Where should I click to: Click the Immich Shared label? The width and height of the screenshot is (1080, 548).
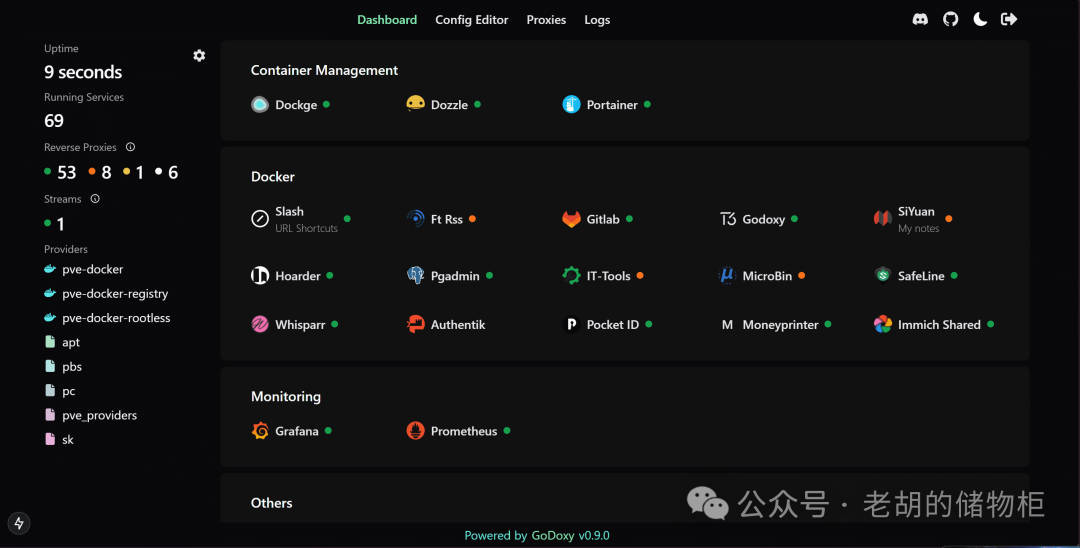click(x=939, y=324)
